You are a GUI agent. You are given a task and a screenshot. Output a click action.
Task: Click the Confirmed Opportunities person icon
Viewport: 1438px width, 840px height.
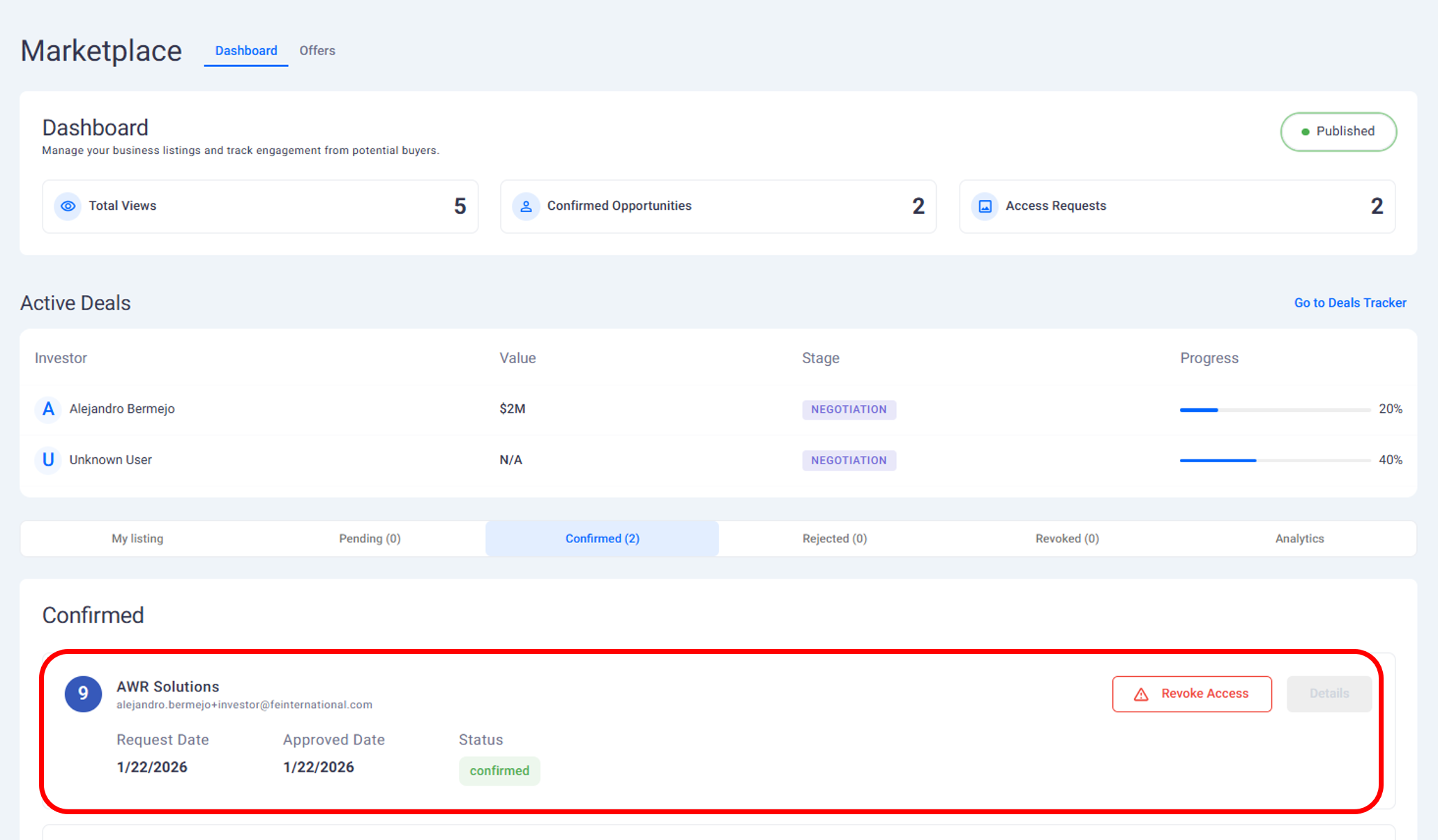(526, 206)
